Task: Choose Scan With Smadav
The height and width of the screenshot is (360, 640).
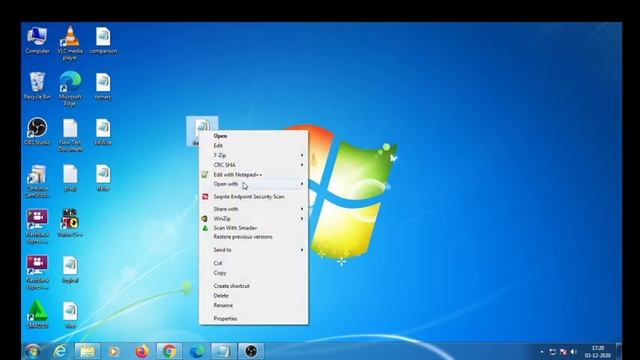Action: click(x=253, y=228)
